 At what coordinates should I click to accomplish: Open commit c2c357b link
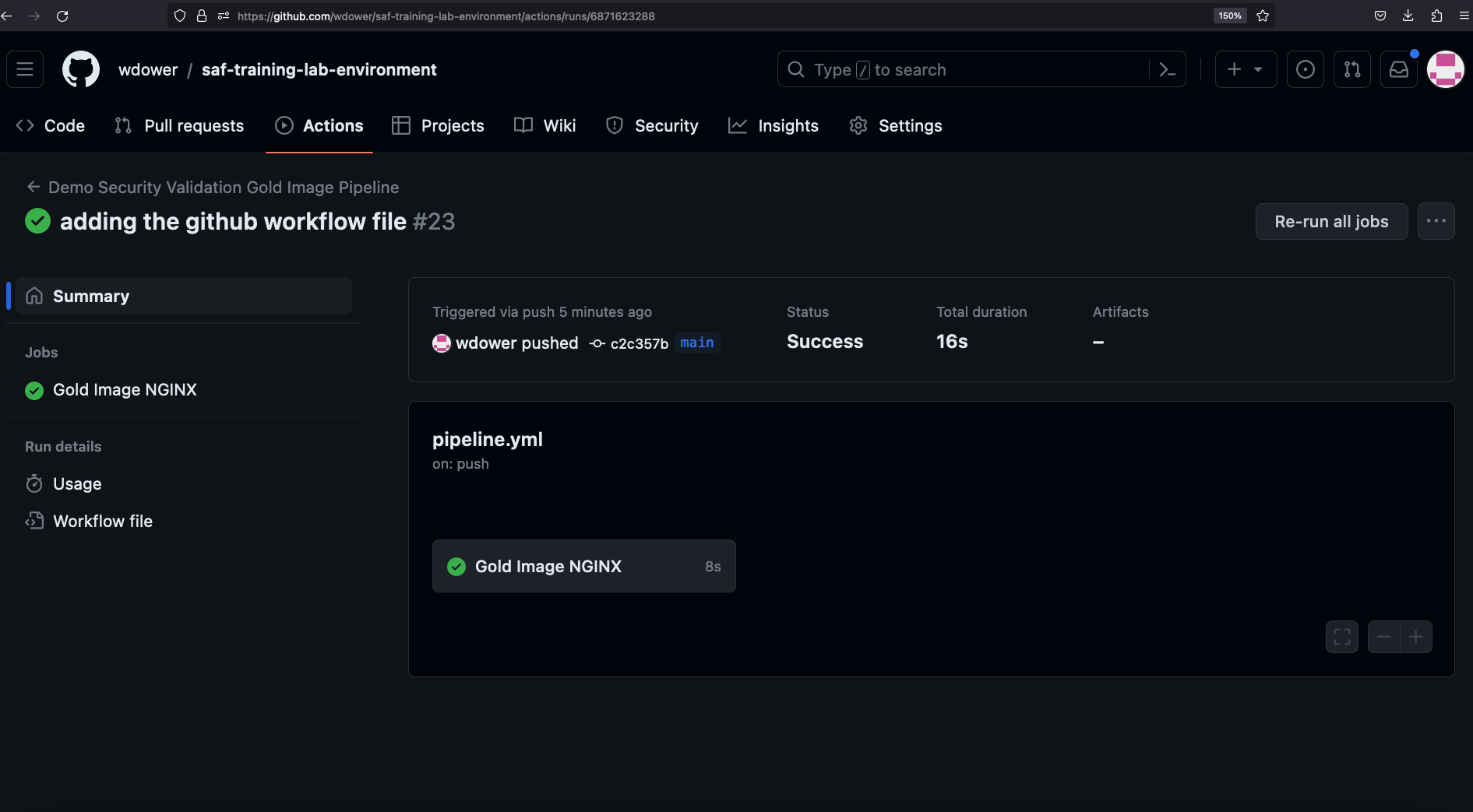pyautogui.click(x=639, y=343)
